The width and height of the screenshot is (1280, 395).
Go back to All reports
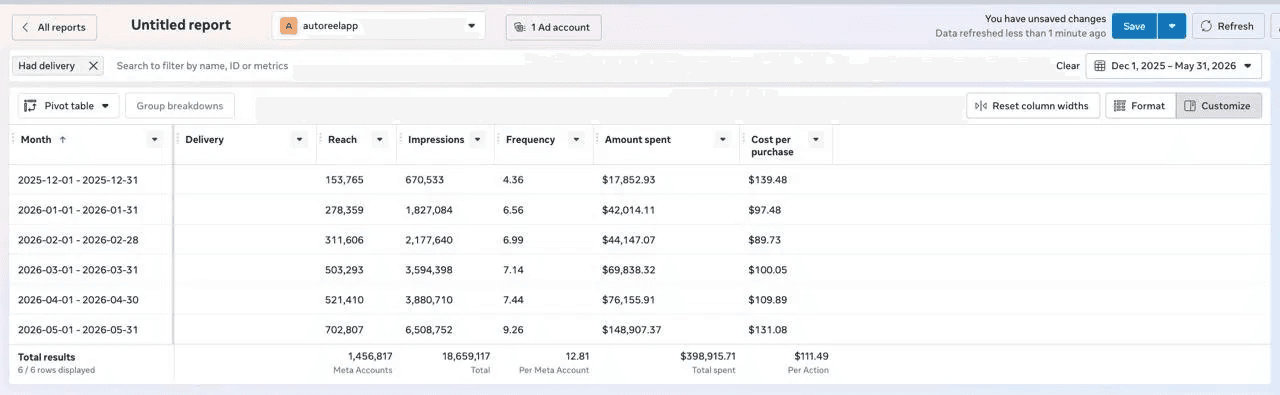pyautogui.click(x=54, y=27)
